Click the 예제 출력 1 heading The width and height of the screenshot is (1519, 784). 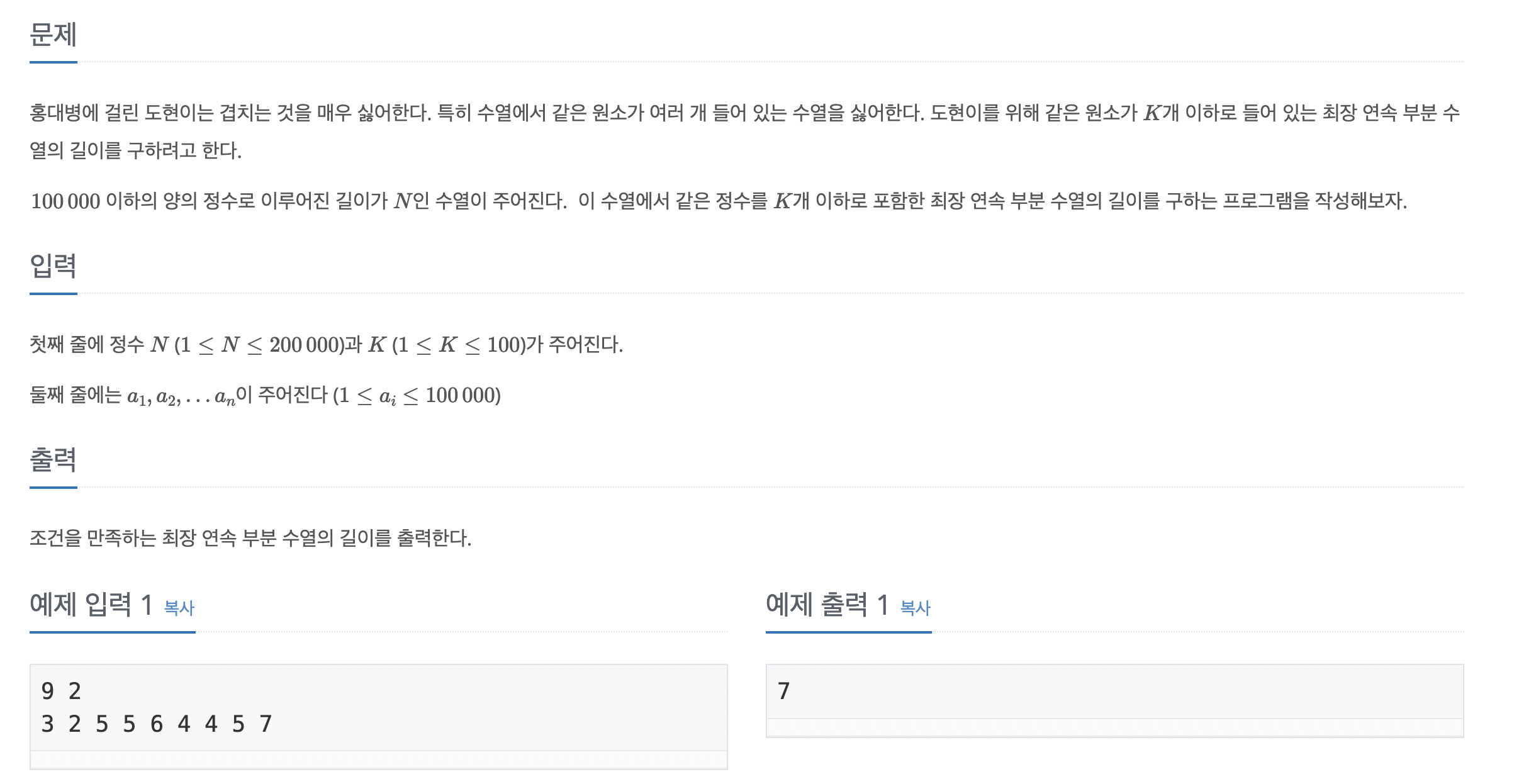[x=826, y=605]
